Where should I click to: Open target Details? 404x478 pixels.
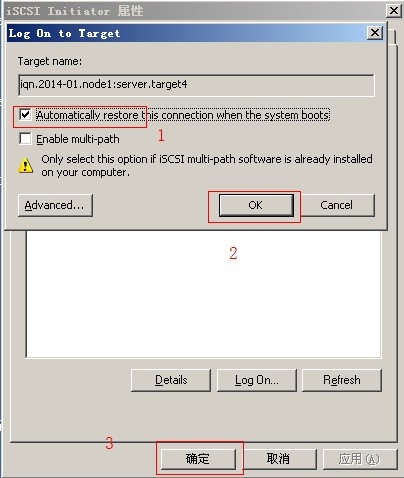click(x=171, y=380)
